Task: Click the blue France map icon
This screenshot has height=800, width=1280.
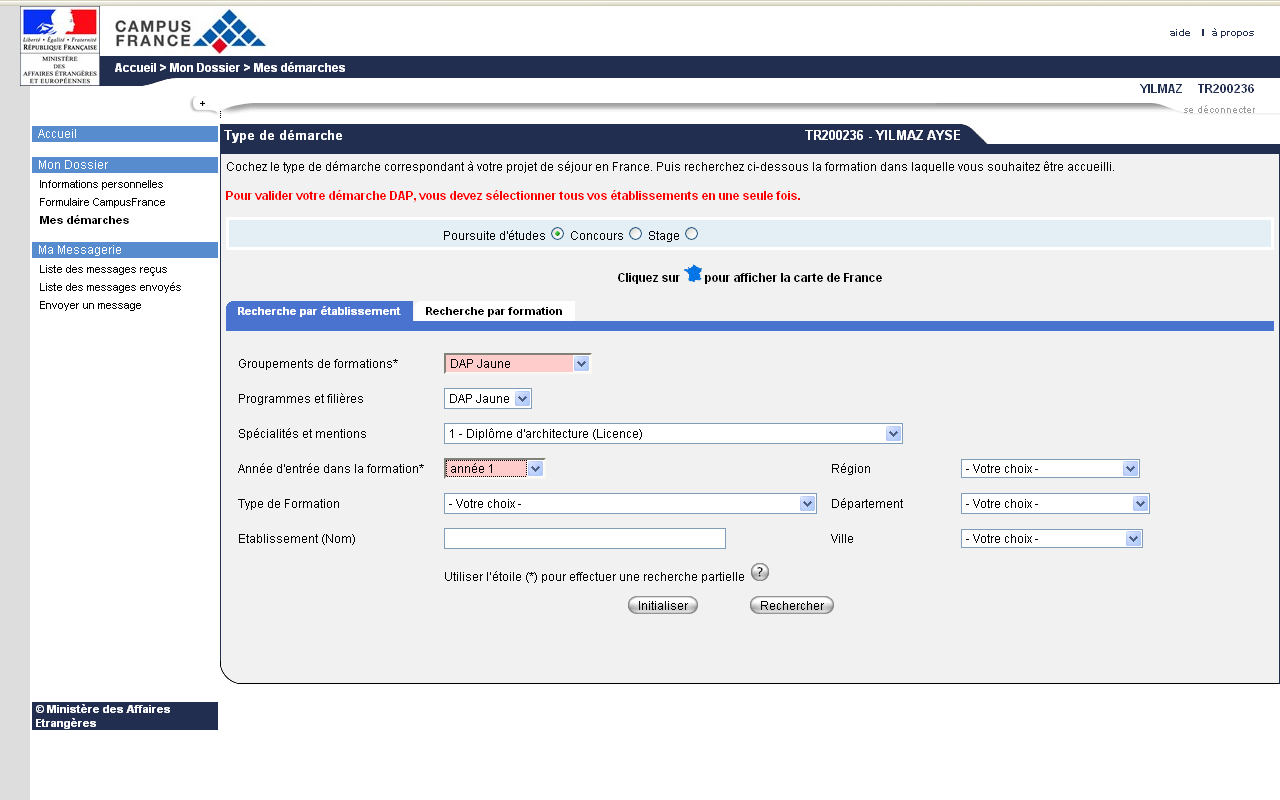Action: click(x=693, y=274)
